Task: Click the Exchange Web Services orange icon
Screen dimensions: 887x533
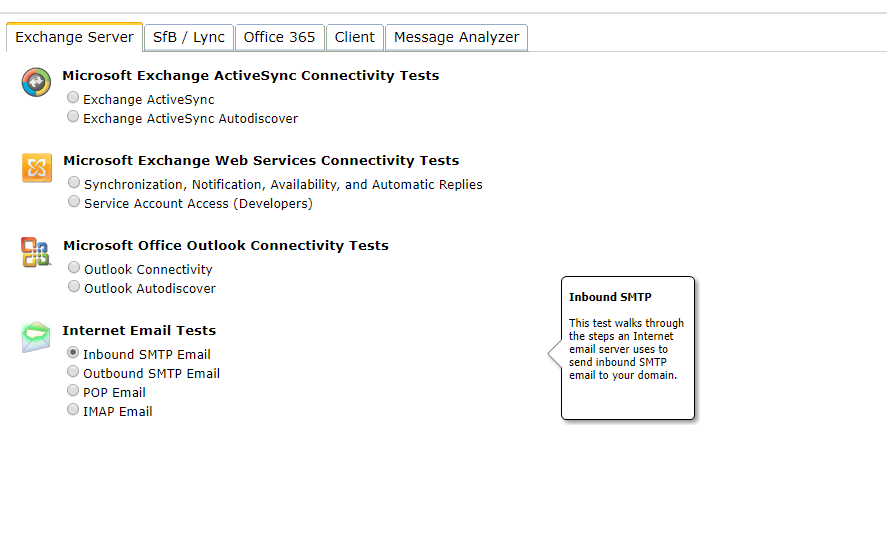Action: pos(37,167)
